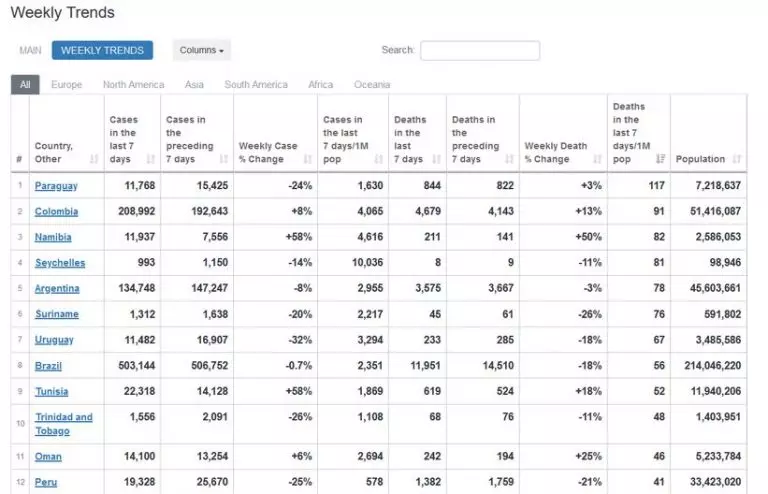Switch to the MAIN view tab
768x494 pixels.
tap(31, 50)
